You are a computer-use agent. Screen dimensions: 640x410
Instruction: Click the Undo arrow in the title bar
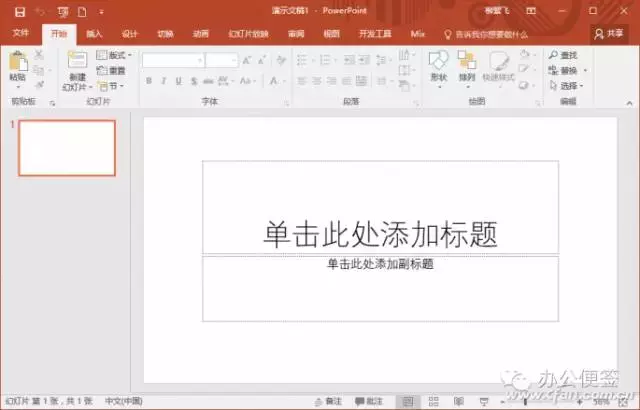point(40,12)
